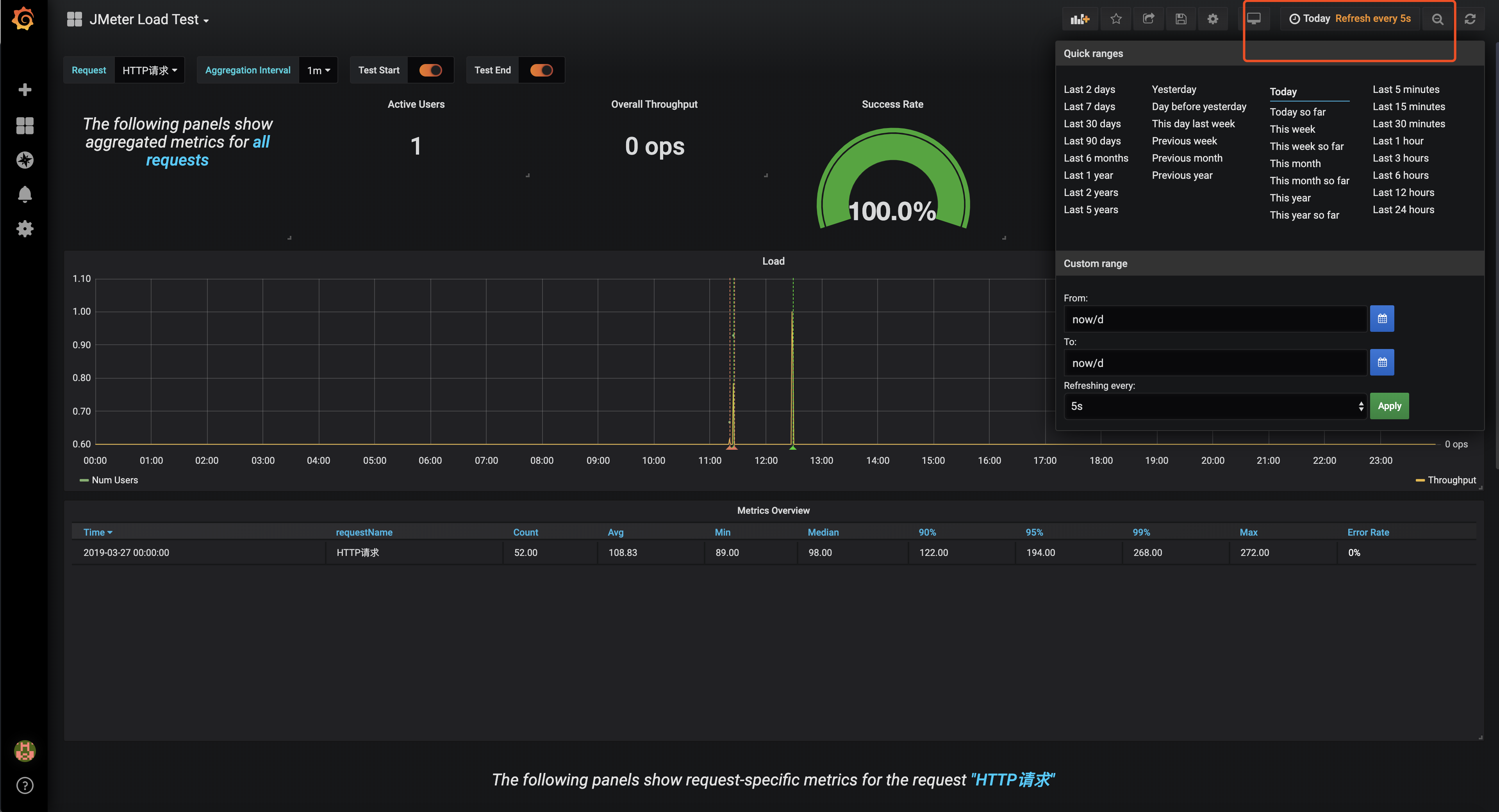Click the Active Users panel title

(416, 104)
